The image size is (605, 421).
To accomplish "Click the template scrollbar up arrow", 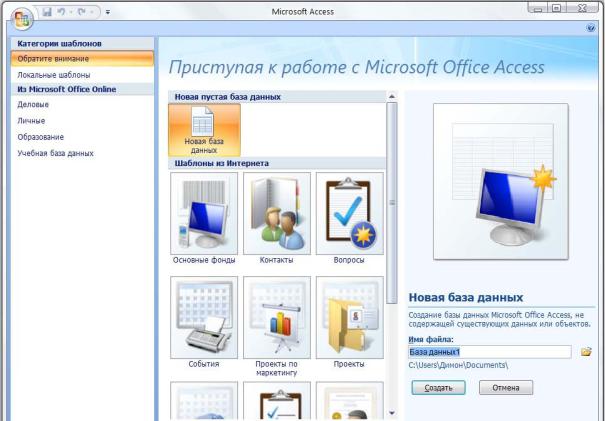I will pyautogui.click(x=392, y=96).
